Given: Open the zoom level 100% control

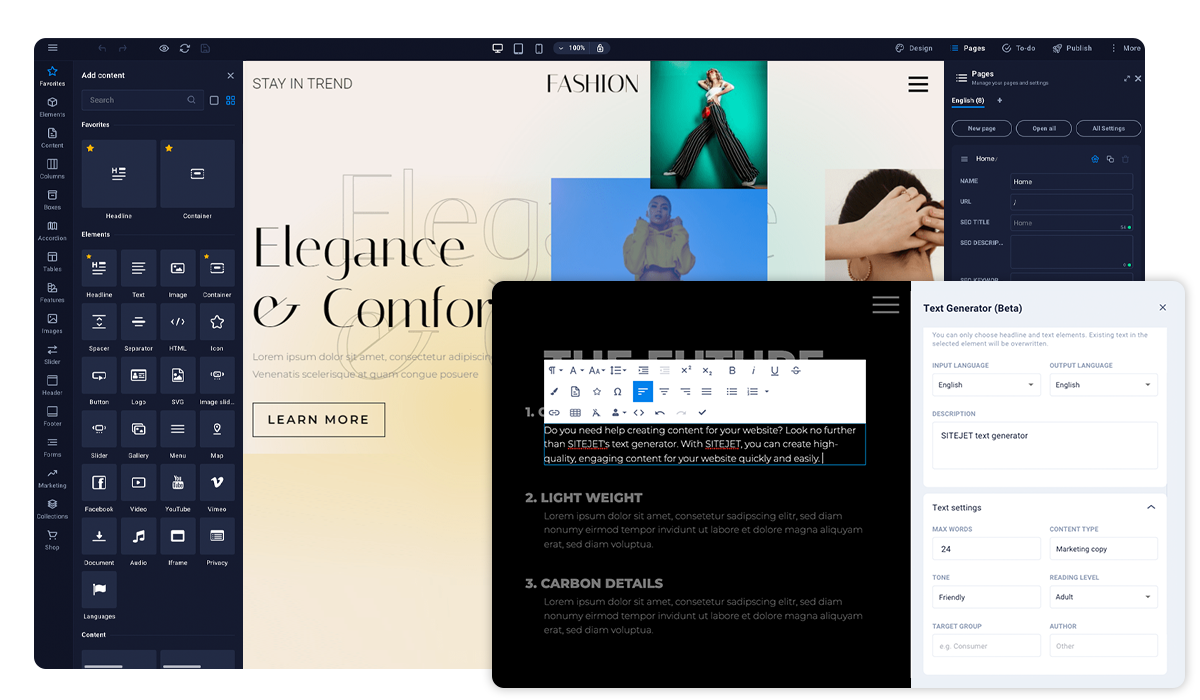Looking at the screenshot, I should click(576, 48).
